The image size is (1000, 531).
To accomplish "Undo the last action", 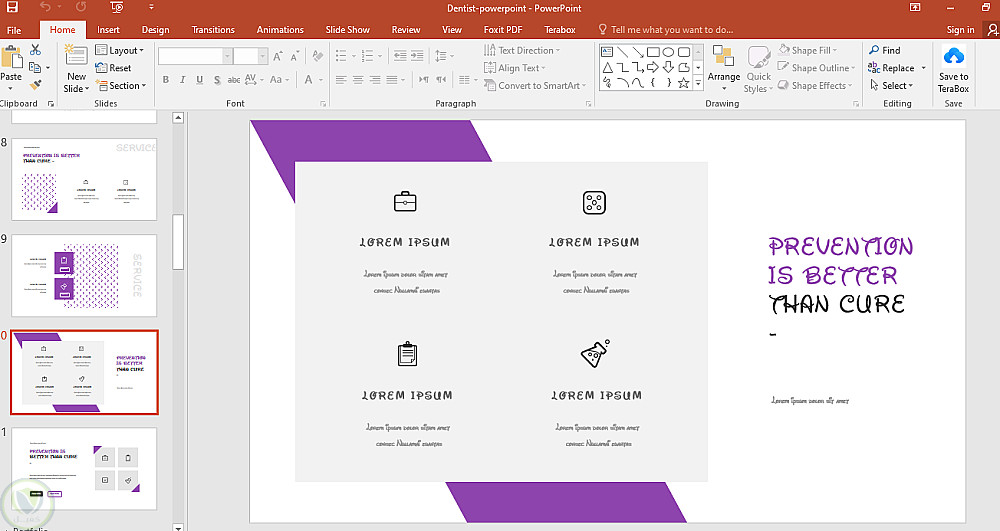I will (45, 8).
